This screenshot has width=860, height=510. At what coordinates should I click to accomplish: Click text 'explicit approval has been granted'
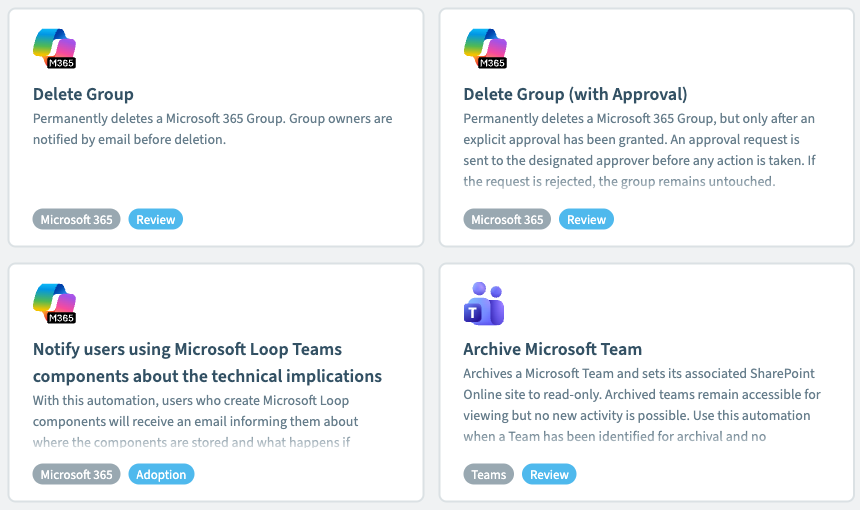click(565, 140)
